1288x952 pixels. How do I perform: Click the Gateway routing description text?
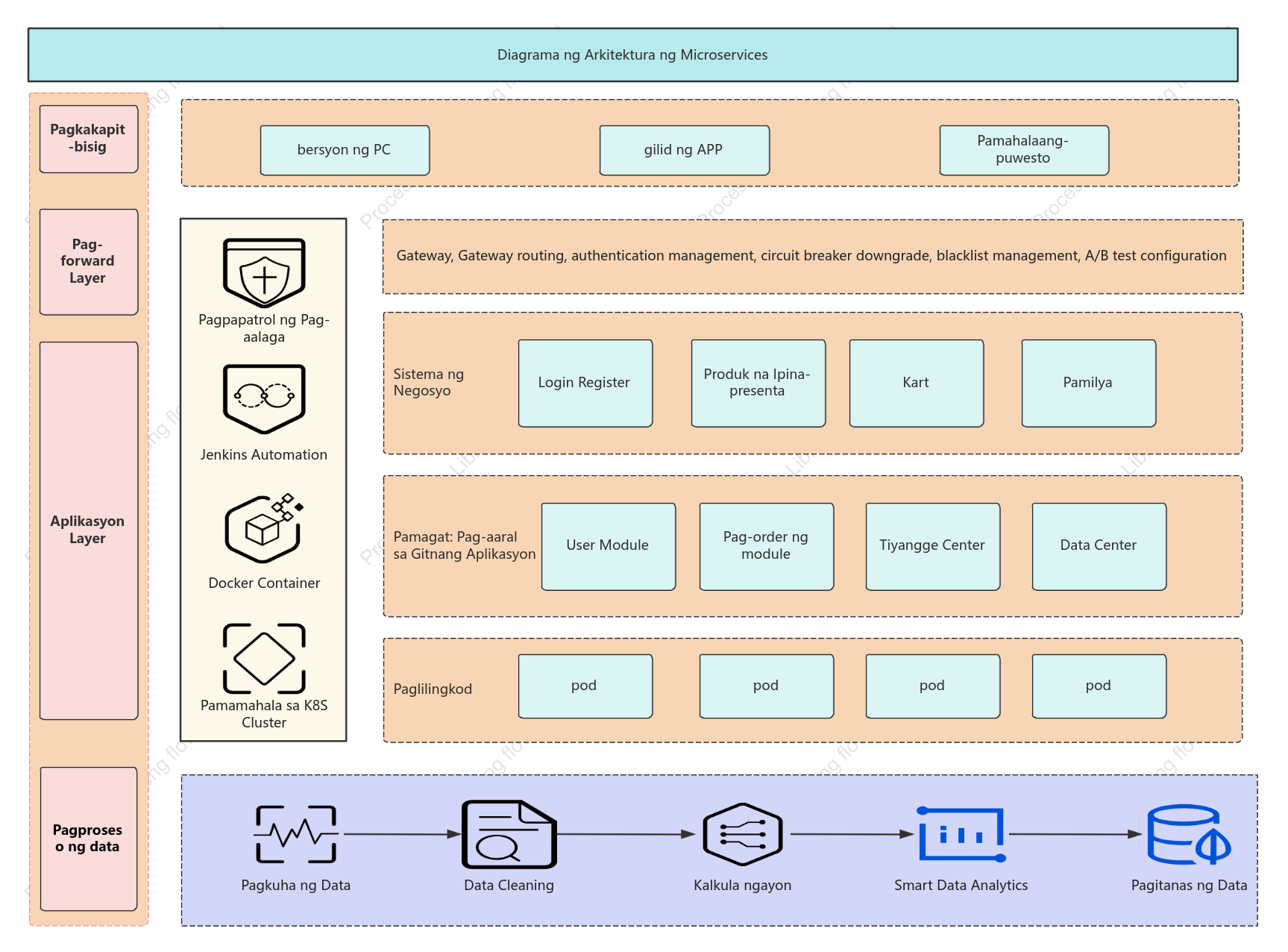coord(811,256)
